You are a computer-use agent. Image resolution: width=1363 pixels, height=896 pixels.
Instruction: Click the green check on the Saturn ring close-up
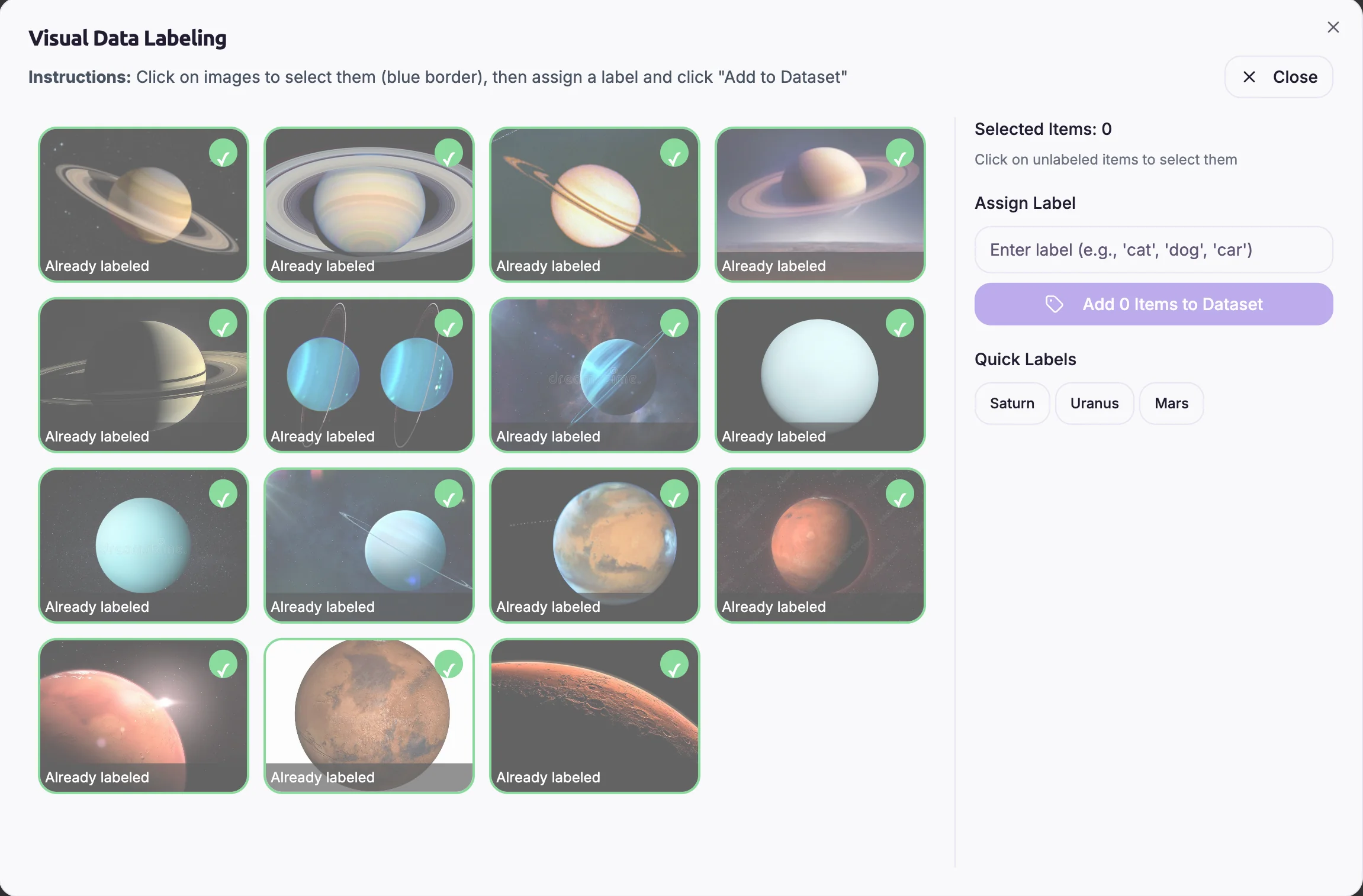click(x=449, y=154)
